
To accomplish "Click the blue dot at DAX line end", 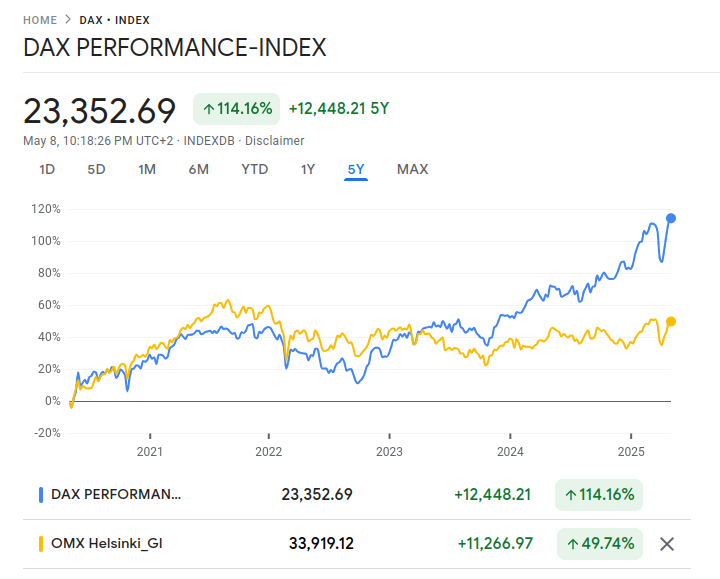I will 671,218.
